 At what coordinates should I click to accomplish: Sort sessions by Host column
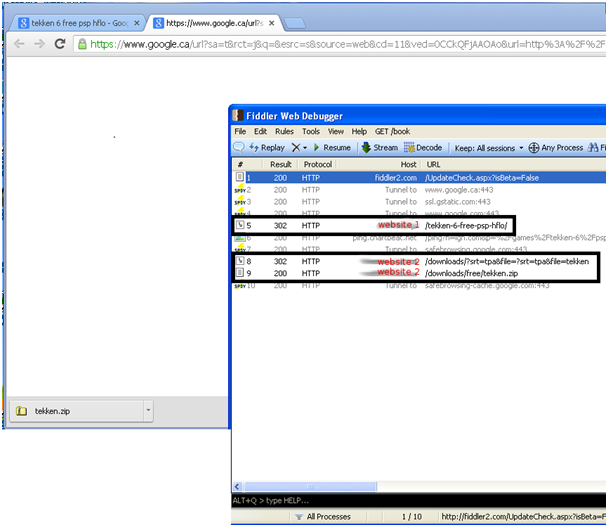tap(408, 164)
